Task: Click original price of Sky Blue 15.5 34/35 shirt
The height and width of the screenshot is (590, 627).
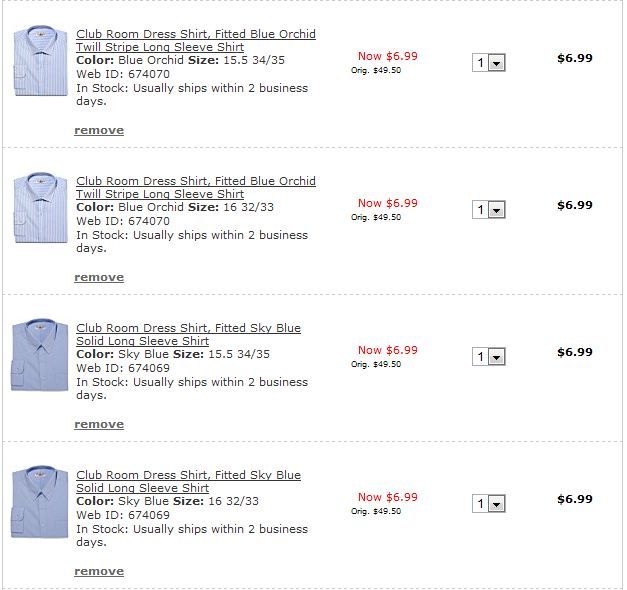Action: tap(376, 364)
